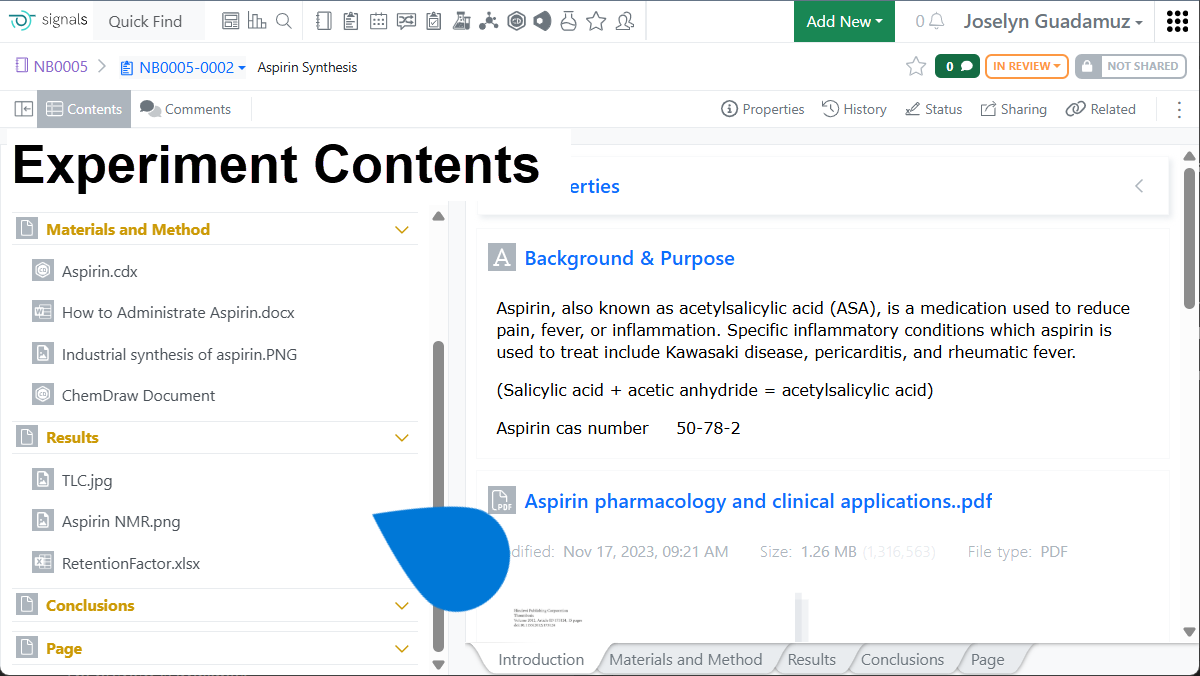Open the calendar icon in toolbar
Image resolution: width=1200 pixels, height=676 pixels.
(378, 21)
